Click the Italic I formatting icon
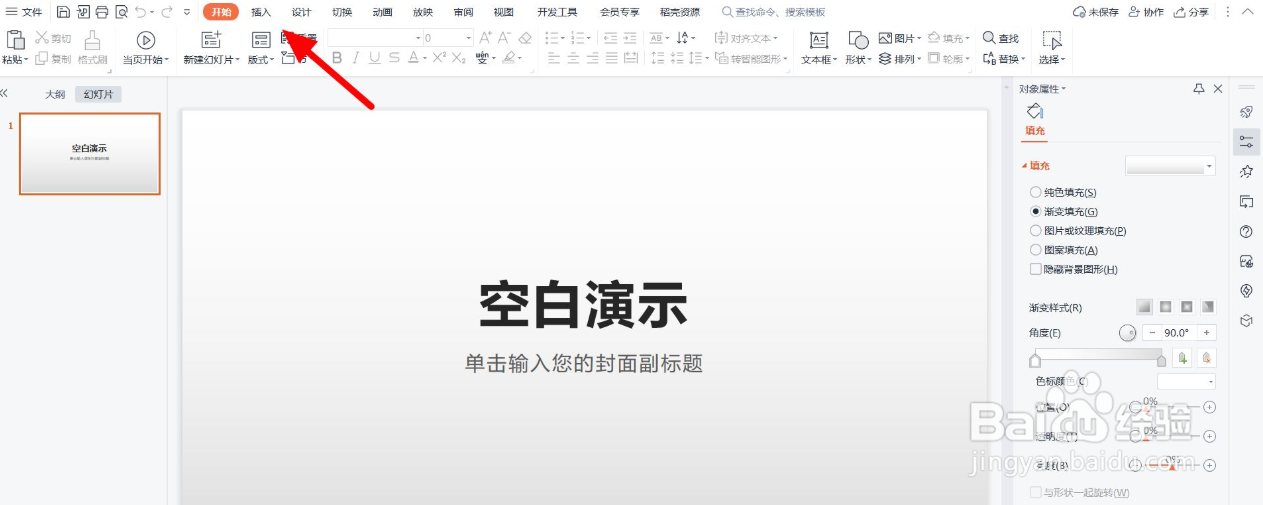This screenshot has height=505, width=1263. point(356,58)
